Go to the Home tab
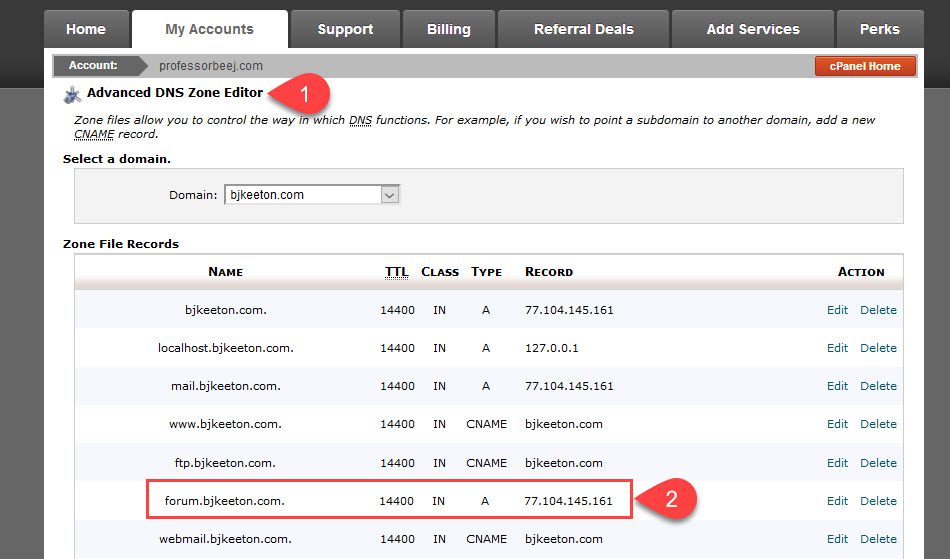Screen dimensions: 950x559 coord(86,29)
